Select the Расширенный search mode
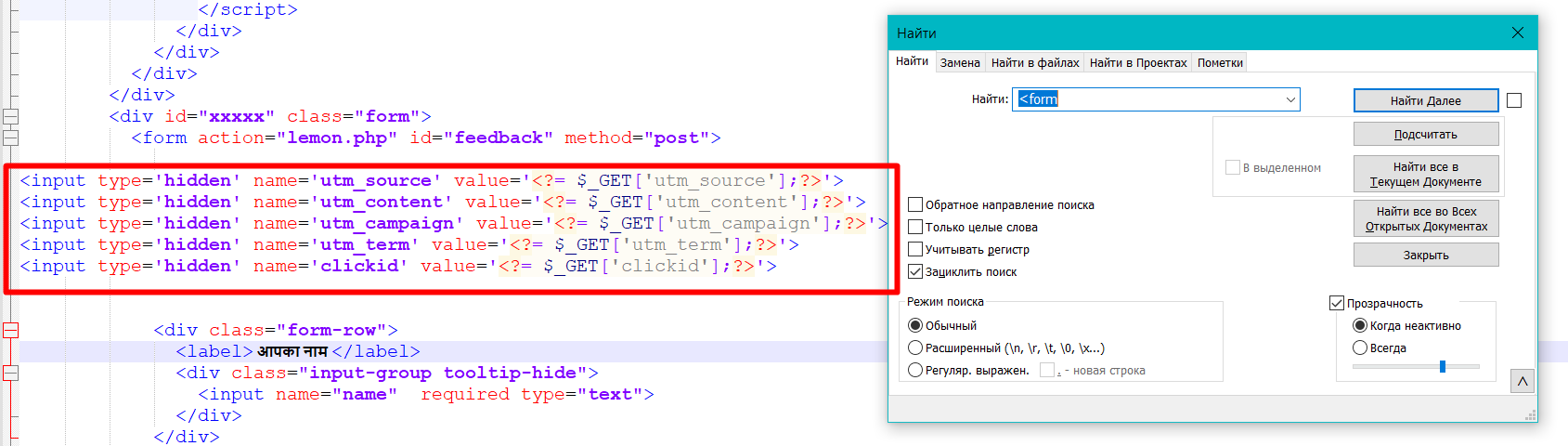1568x446 pixels. pos(915,348)
